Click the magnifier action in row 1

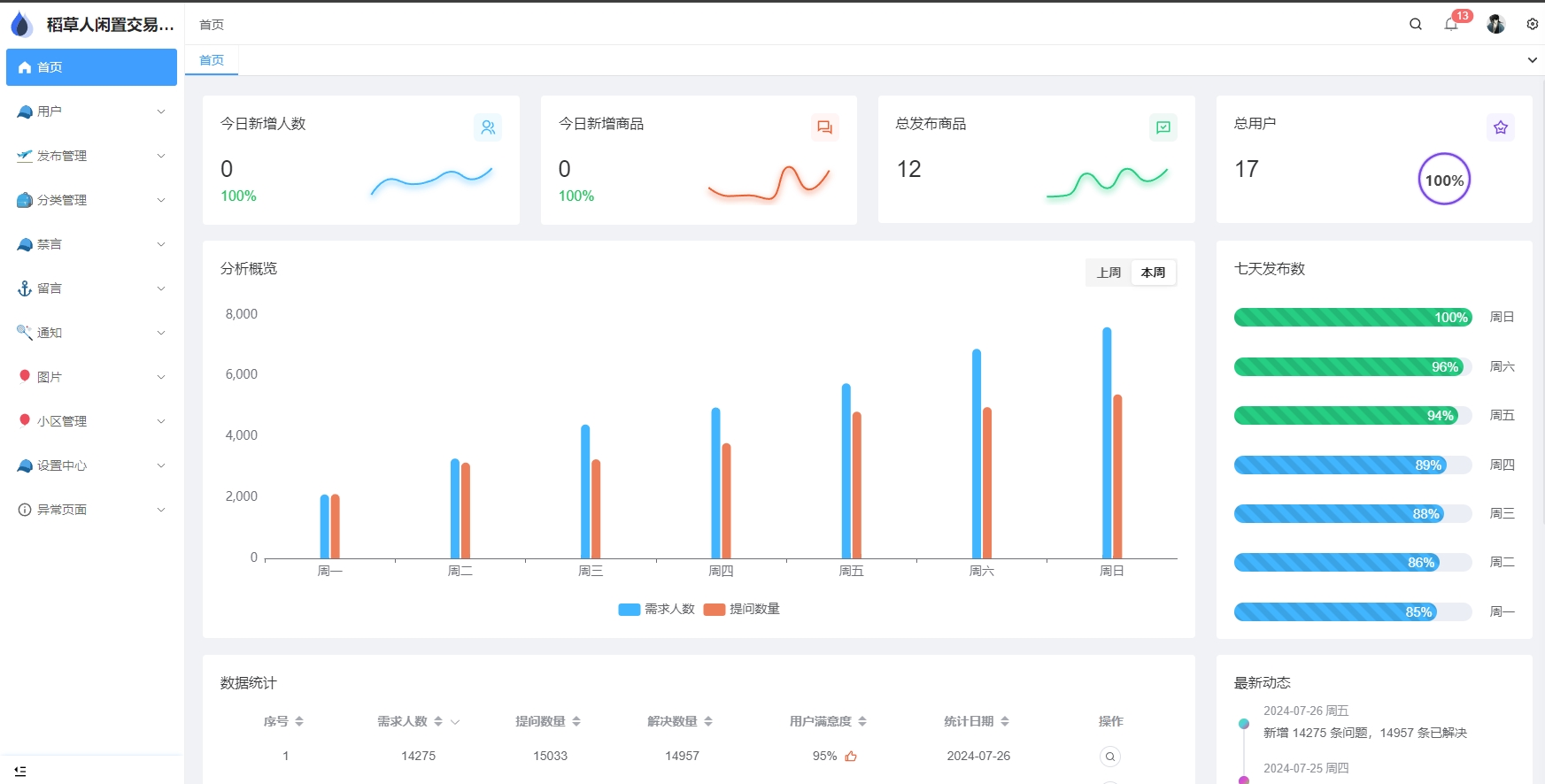1110,757
